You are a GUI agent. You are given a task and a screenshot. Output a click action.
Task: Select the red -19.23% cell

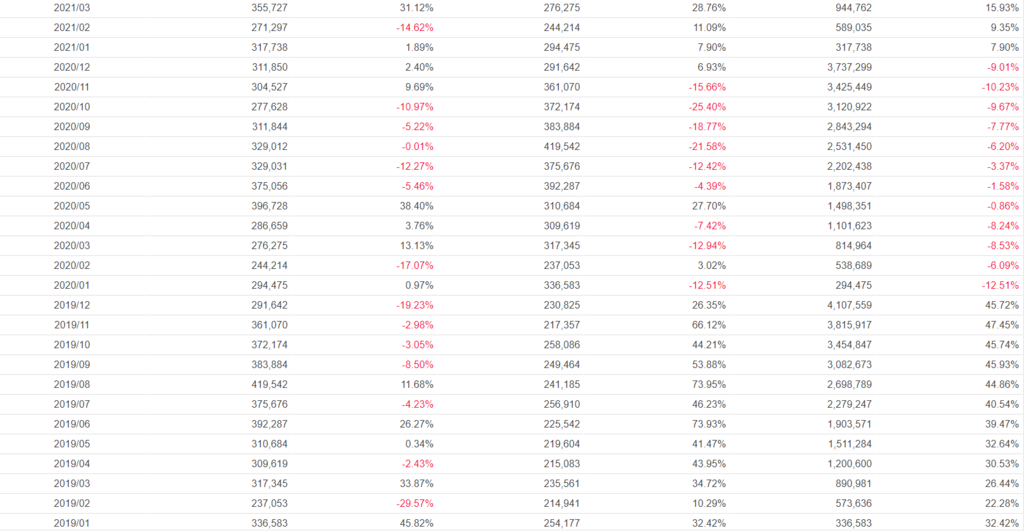(414, 305)
